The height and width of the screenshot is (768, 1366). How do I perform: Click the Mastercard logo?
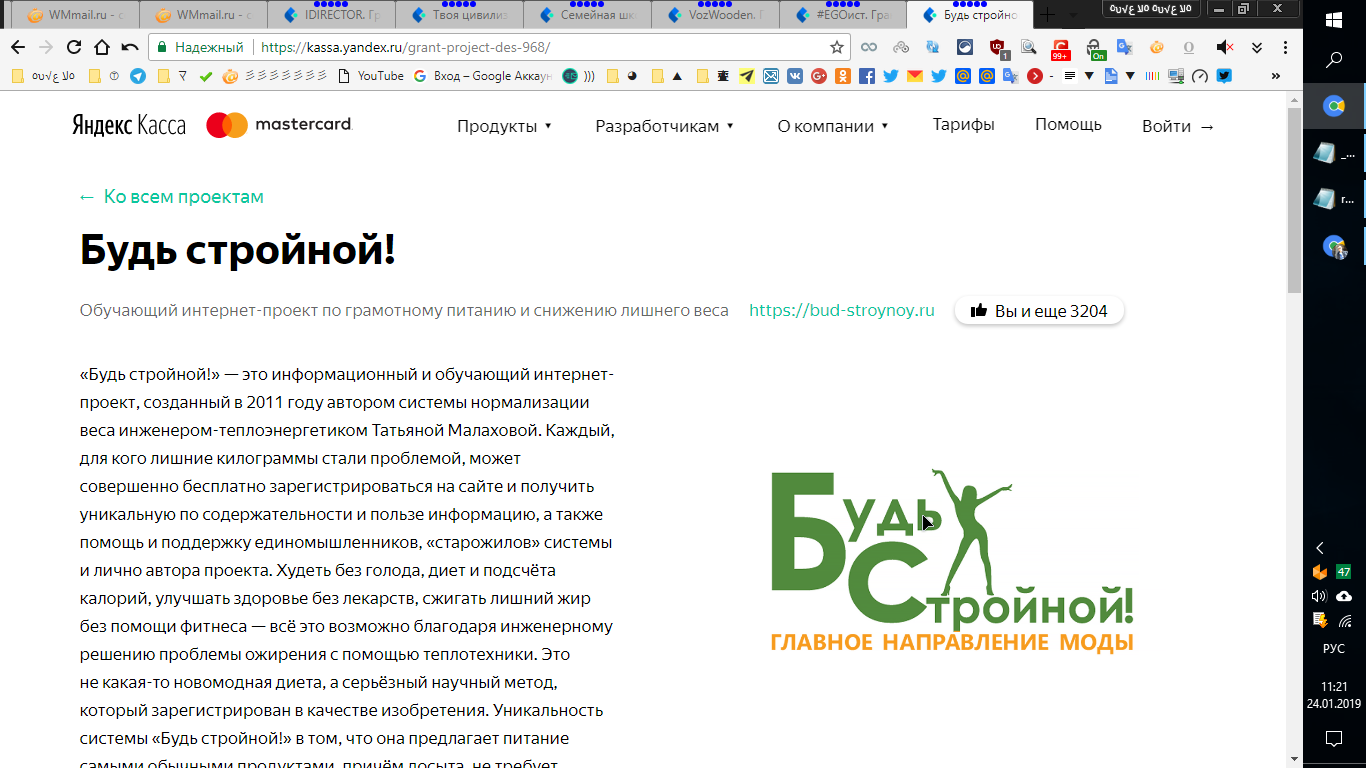click(279, 125)
